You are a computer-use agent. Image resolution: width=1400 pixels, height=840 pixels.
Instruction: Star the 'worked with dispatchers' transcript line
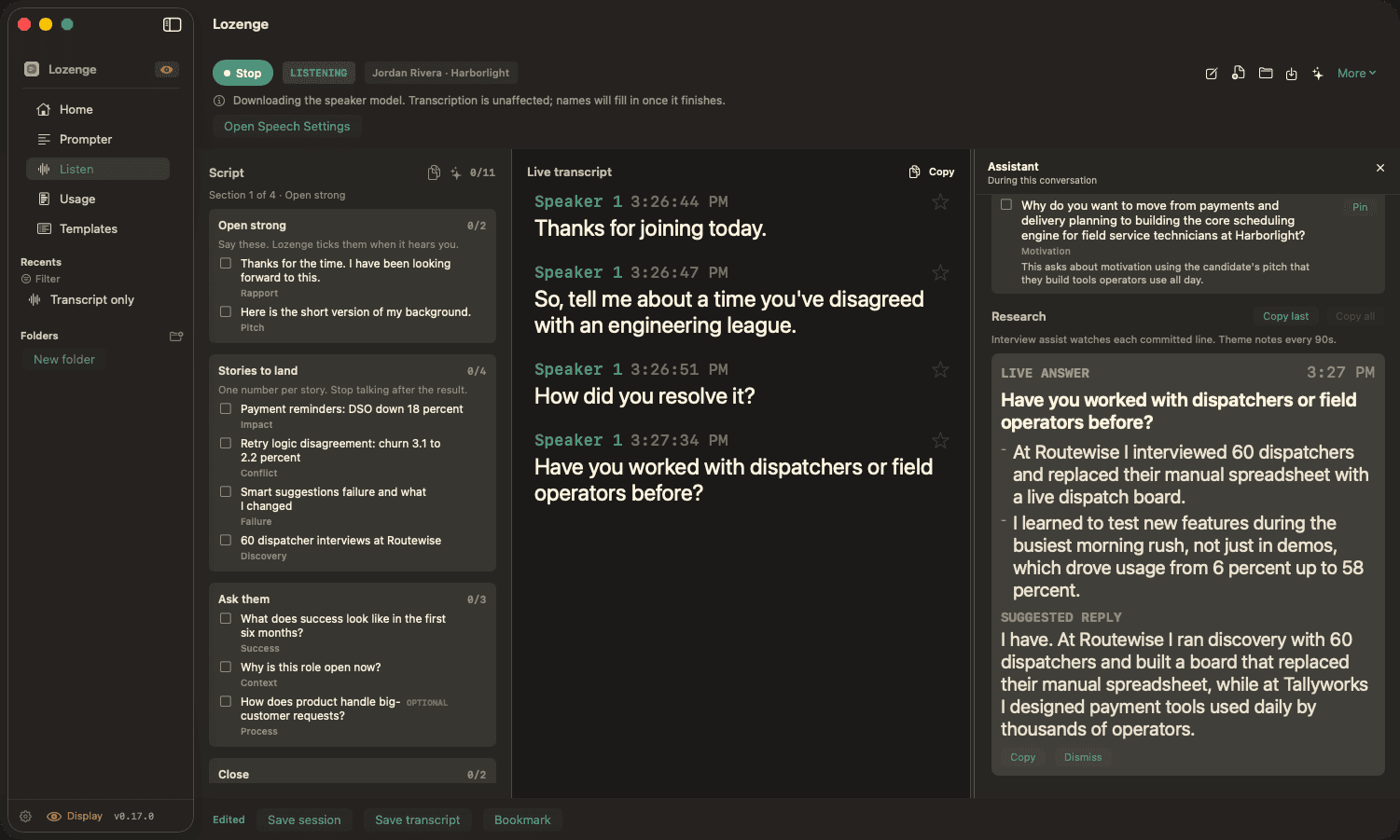940,440
